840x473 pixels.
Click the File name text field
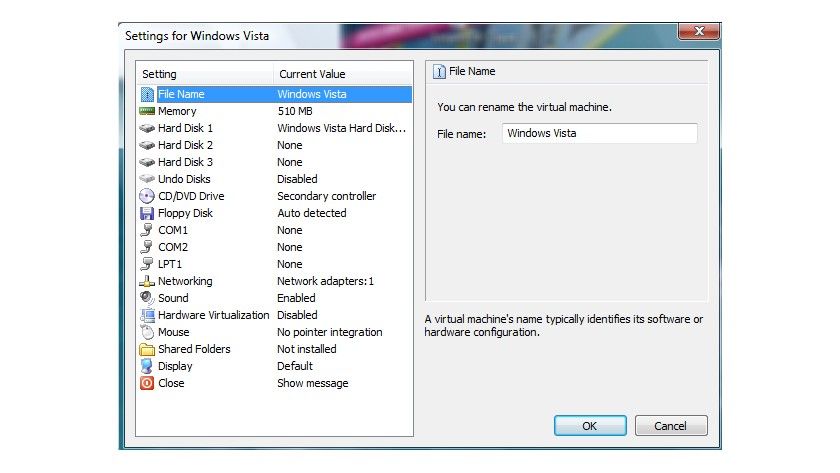pos(599,133)
